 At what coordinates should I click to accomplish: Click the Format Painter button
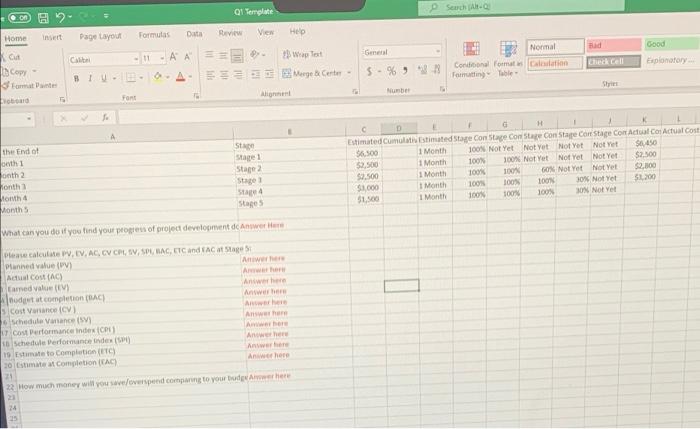coord(30,85)
